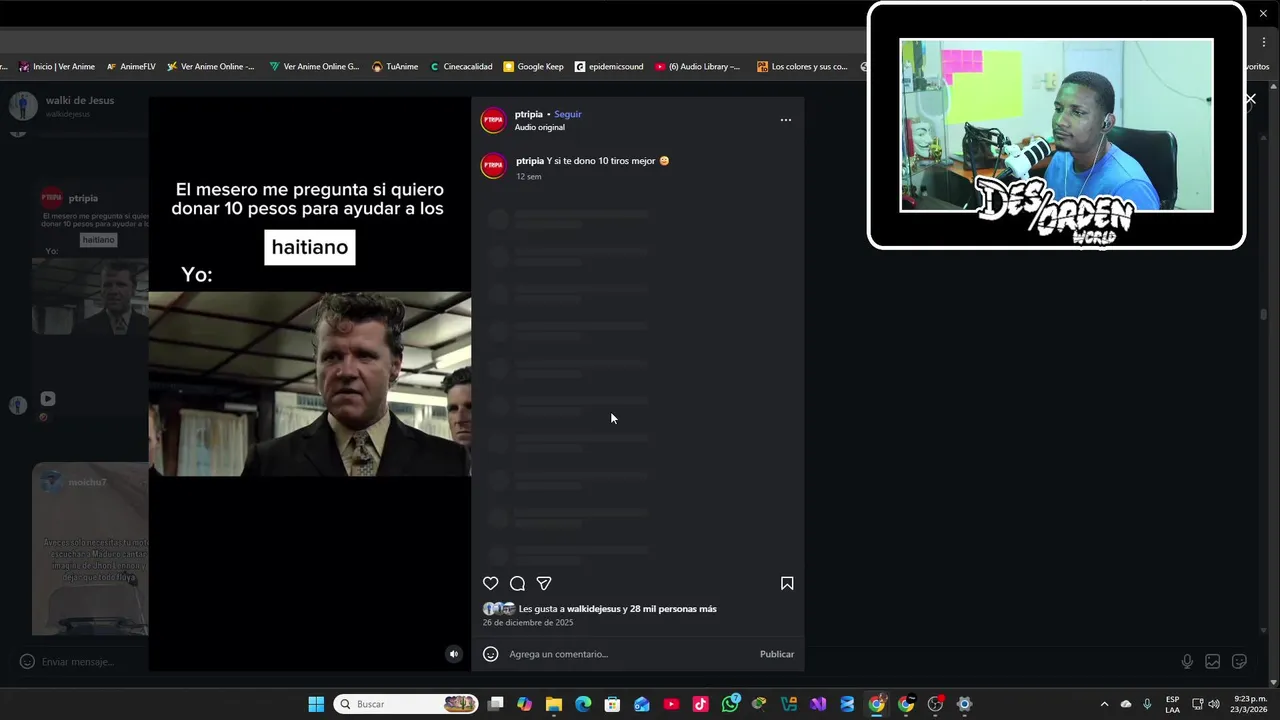Open WhatsApp from the taskbar

click(730, 704)
